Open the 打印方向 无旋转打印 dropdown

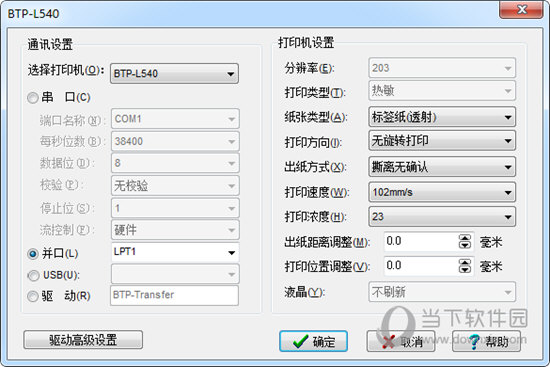(x=442, y=141)
